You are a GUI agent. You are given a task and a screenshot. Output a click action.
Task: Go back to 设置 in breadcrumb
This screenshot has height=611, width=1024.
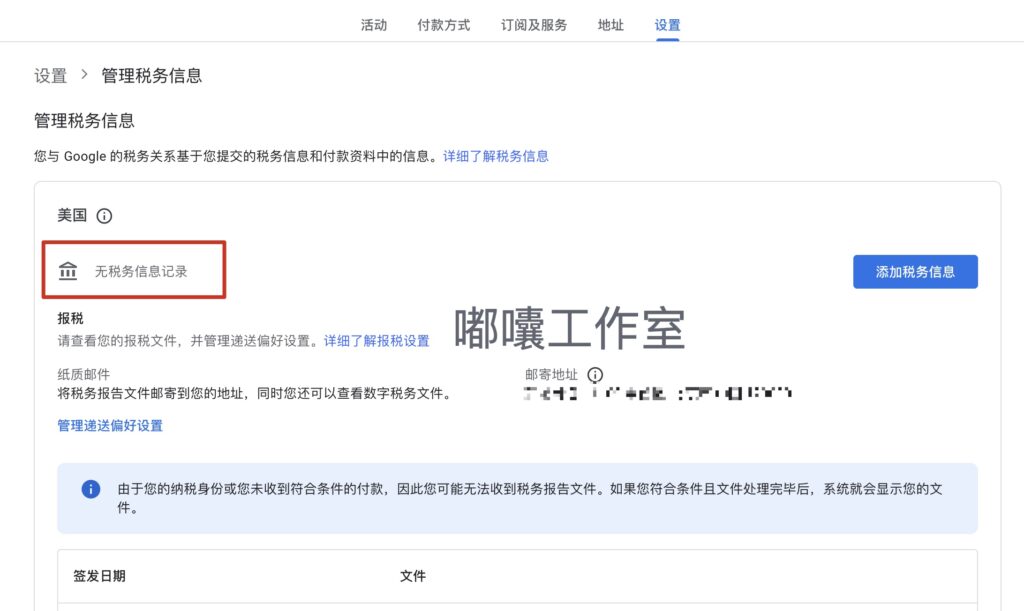[x=51, y=76]
